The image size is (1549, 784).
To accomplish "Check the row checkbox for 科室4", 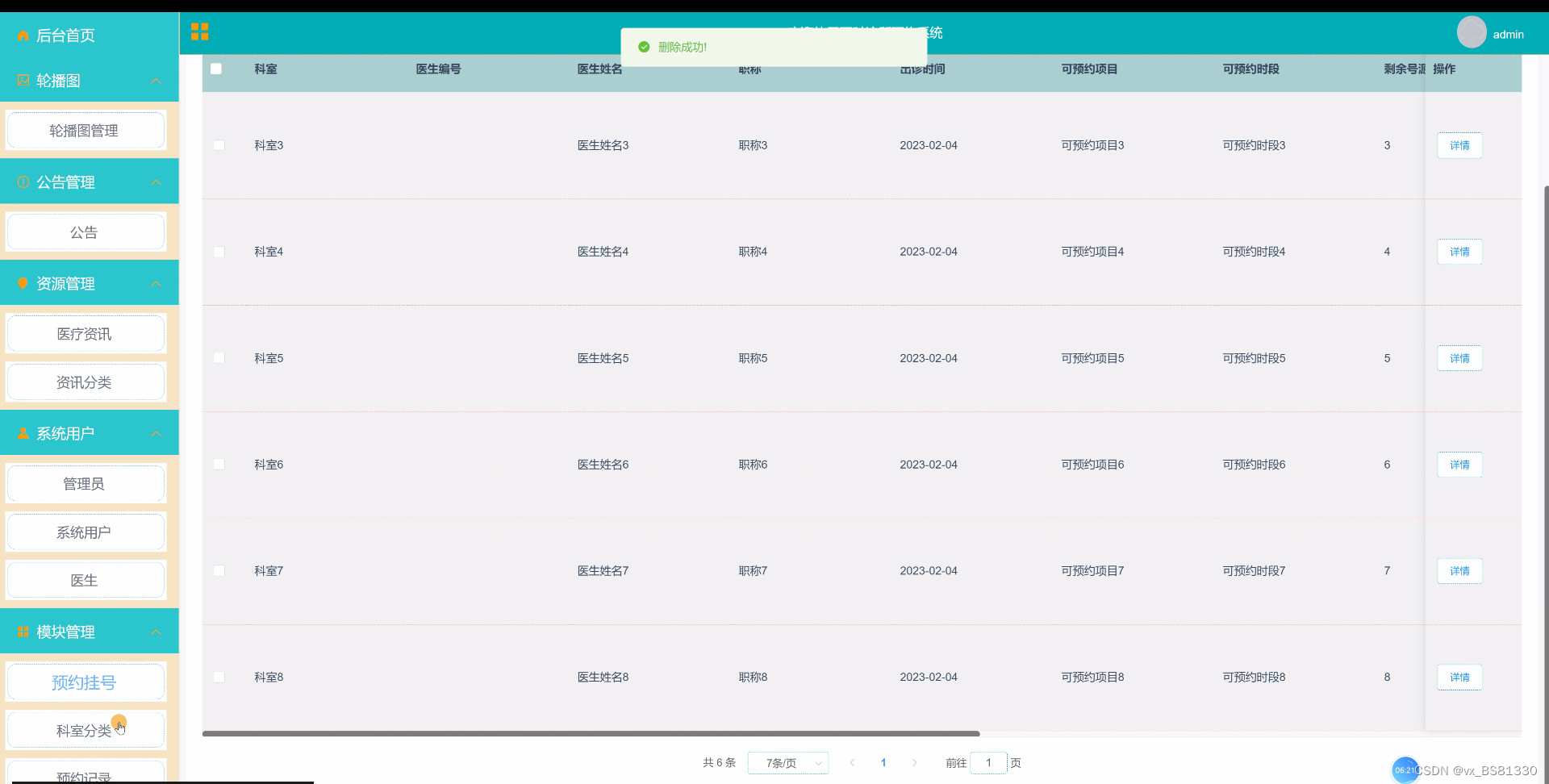I will pos(219,252).
